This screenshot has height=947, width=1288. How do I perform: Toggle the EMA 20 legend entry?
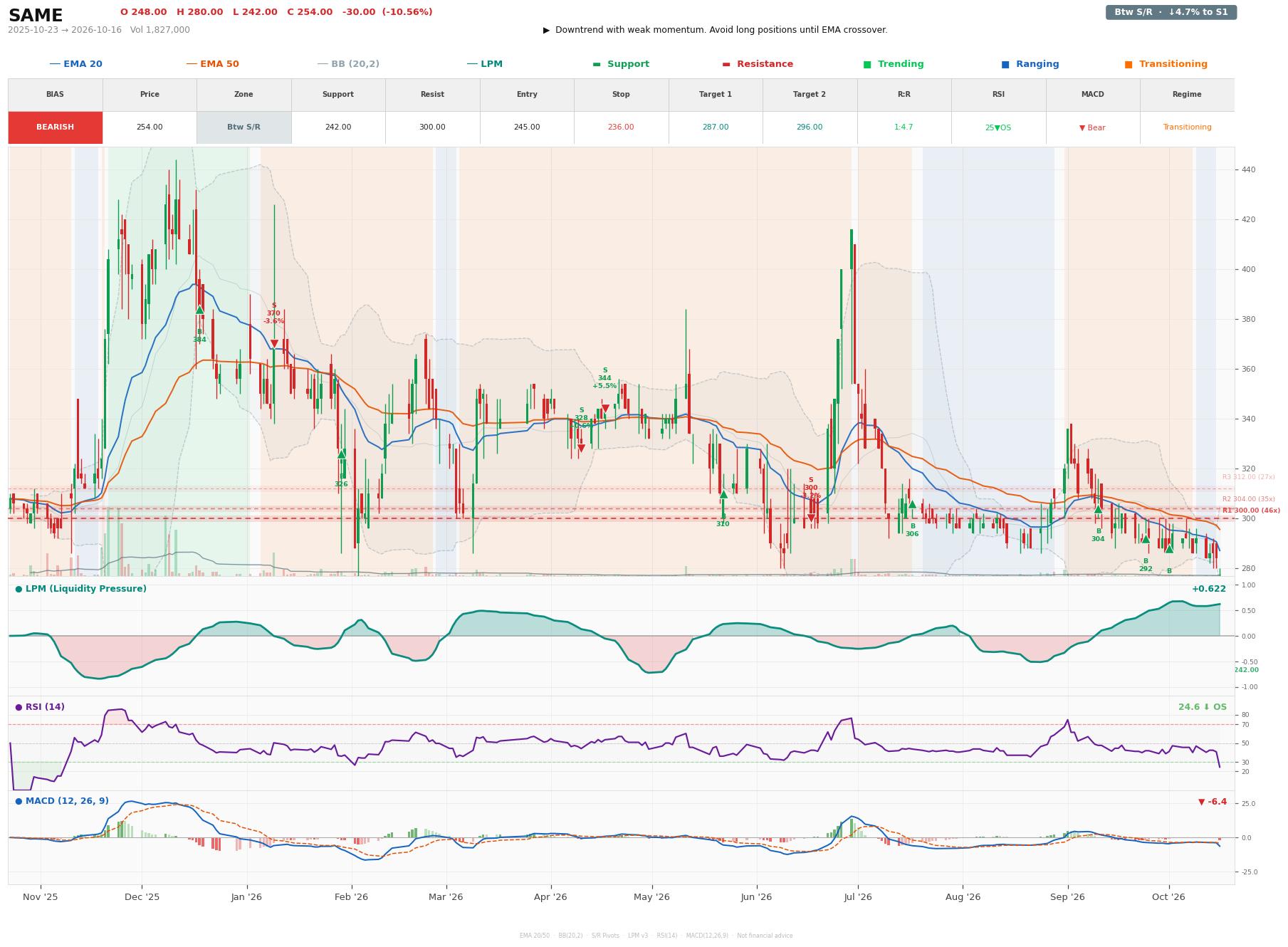(x=76, y=64)
